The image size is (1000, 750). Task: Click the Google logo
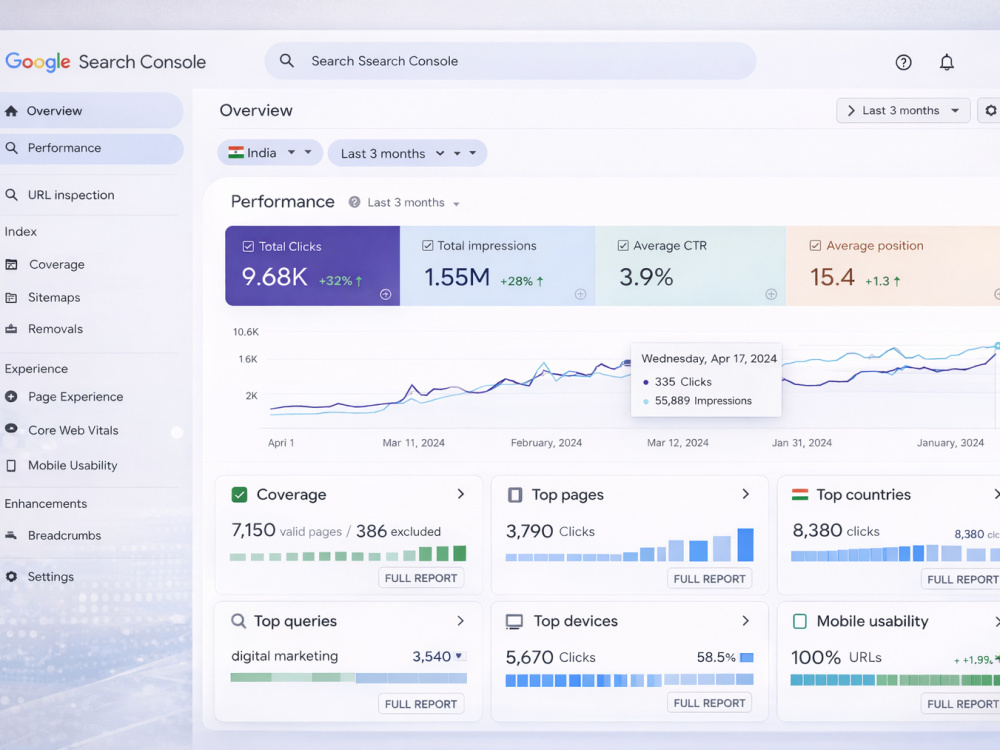38,62
